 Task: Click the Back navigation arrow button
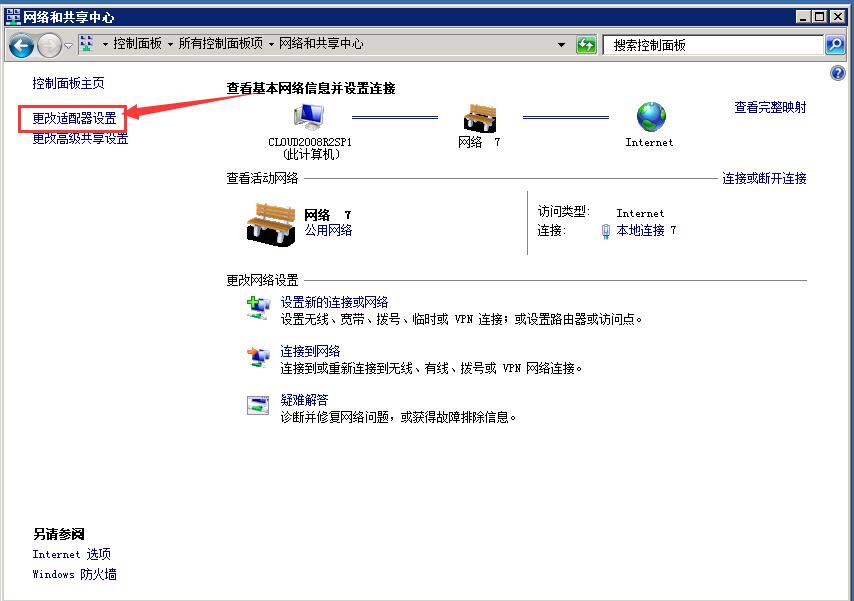point(22,45)
